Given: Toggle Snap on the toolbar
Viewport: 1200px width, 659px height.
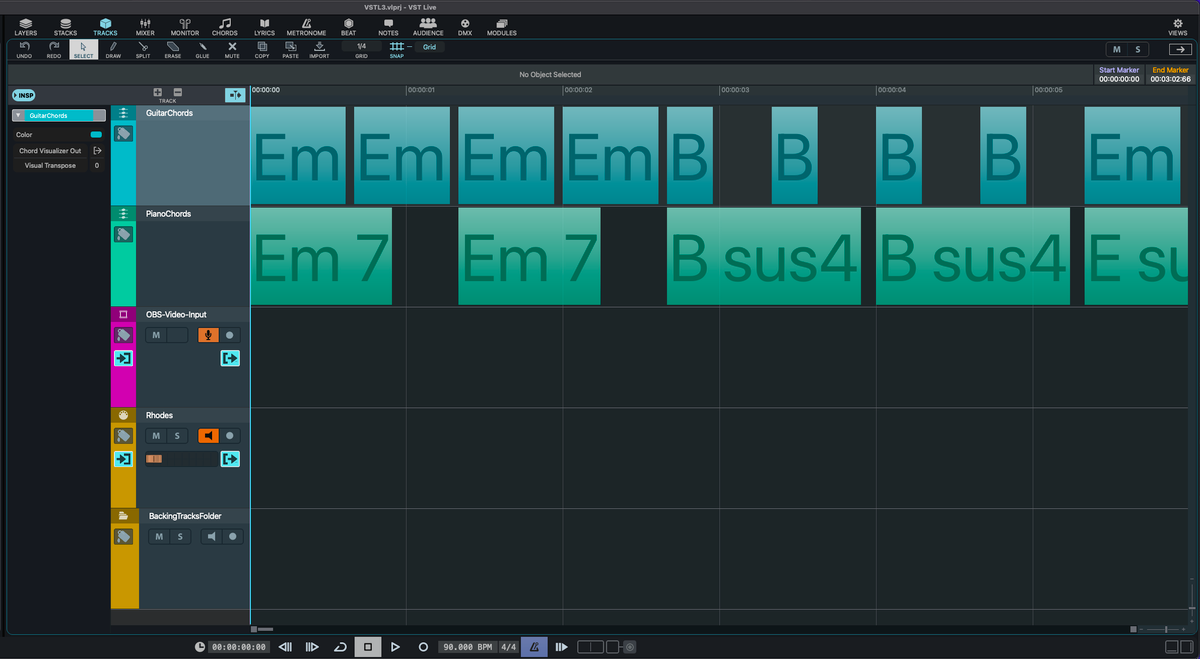Looking at the screenshot, I should (397, 49).
